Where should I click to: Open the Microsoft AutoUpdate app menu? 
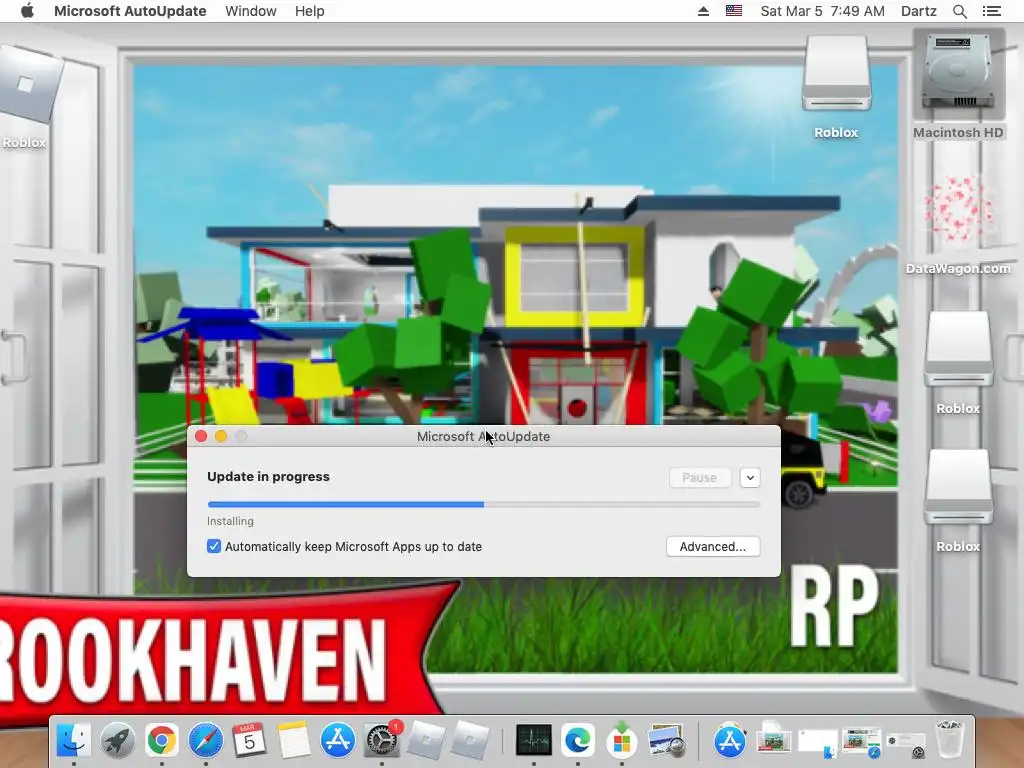(130, 11)
